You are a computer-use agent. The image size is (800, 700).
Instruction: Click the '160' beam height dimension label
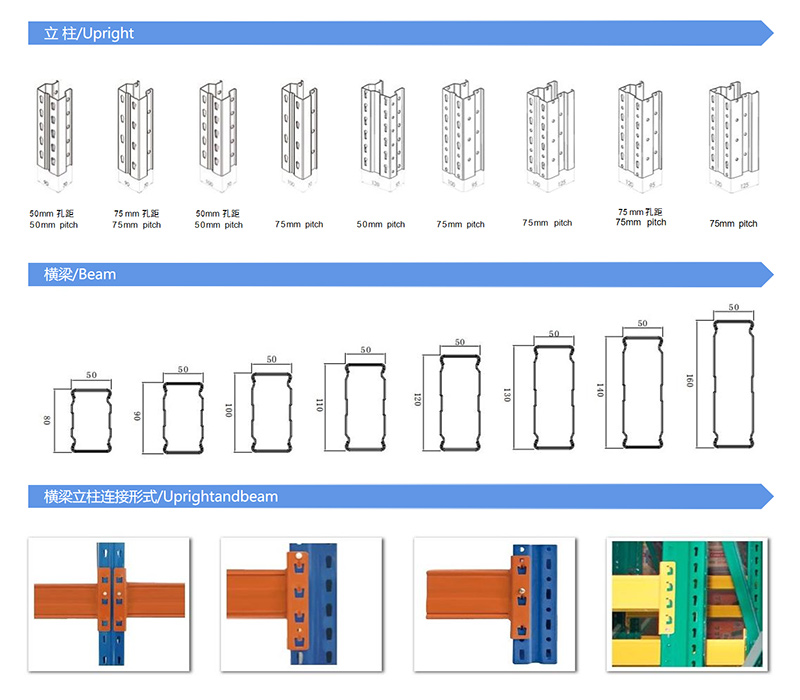pyautogui.click(x=690, y=381)
